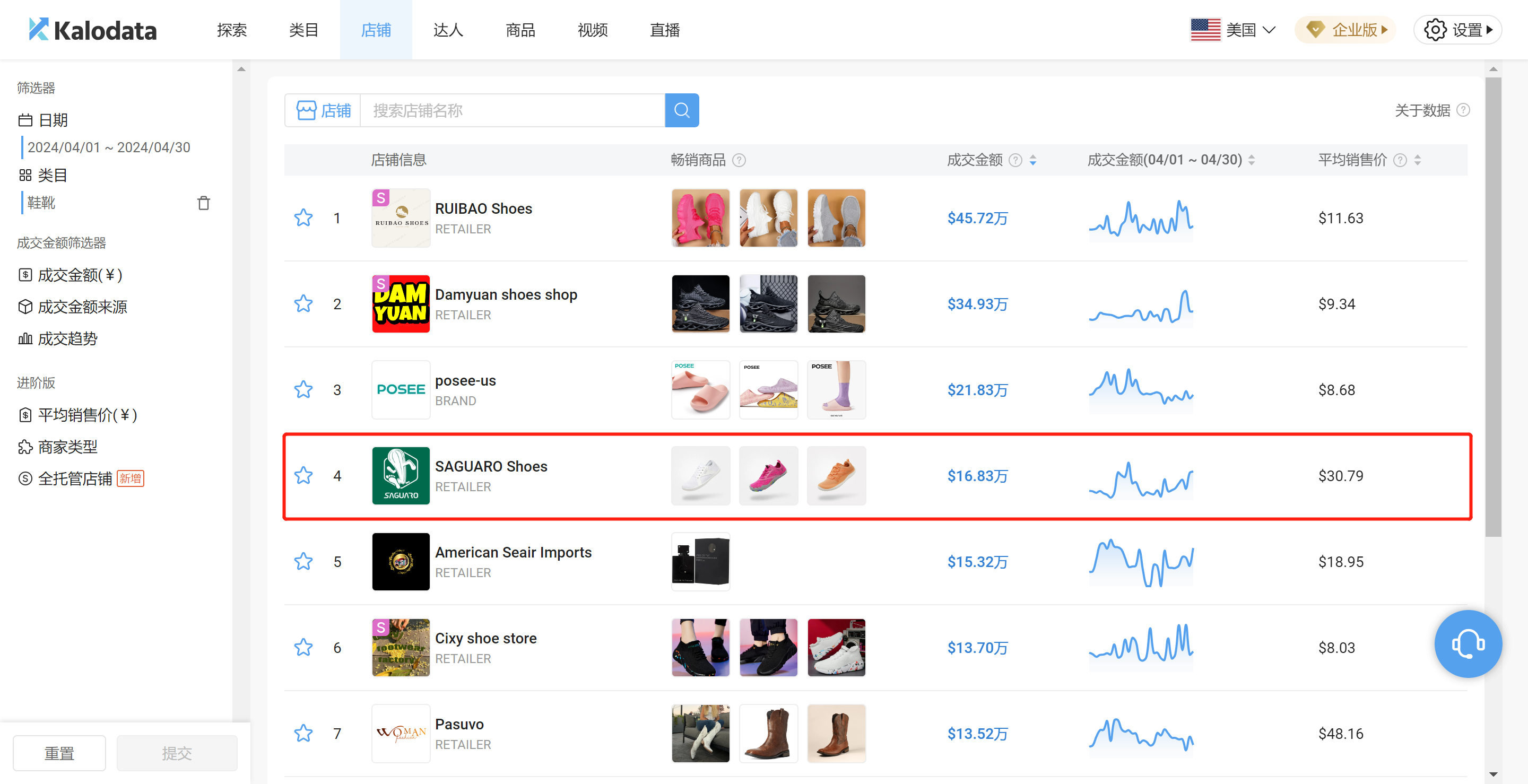Screen dimensions: 1528x784
Task: Open the customer support headset button
Action: point(1468,644)
